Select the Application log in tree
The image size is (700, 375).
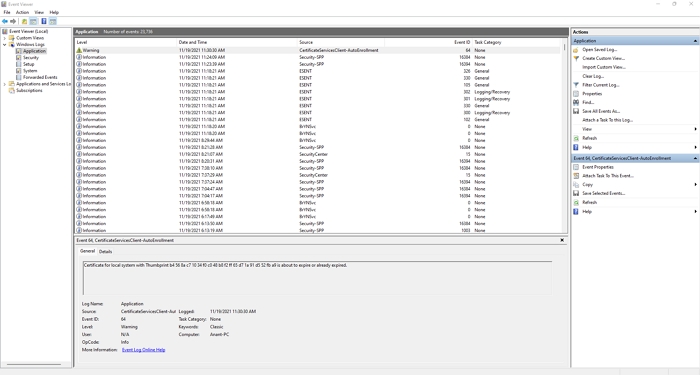(34, 51)
